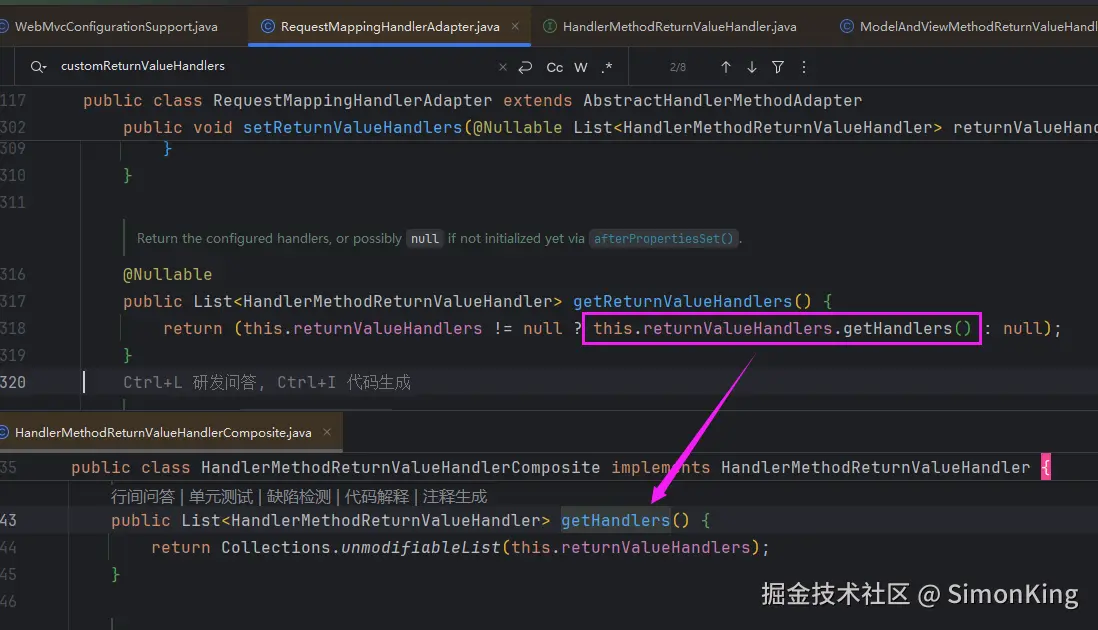Click the new line search icon
Image resolution: width=1098 pixels, height=630 pixels.
[525, 67]
